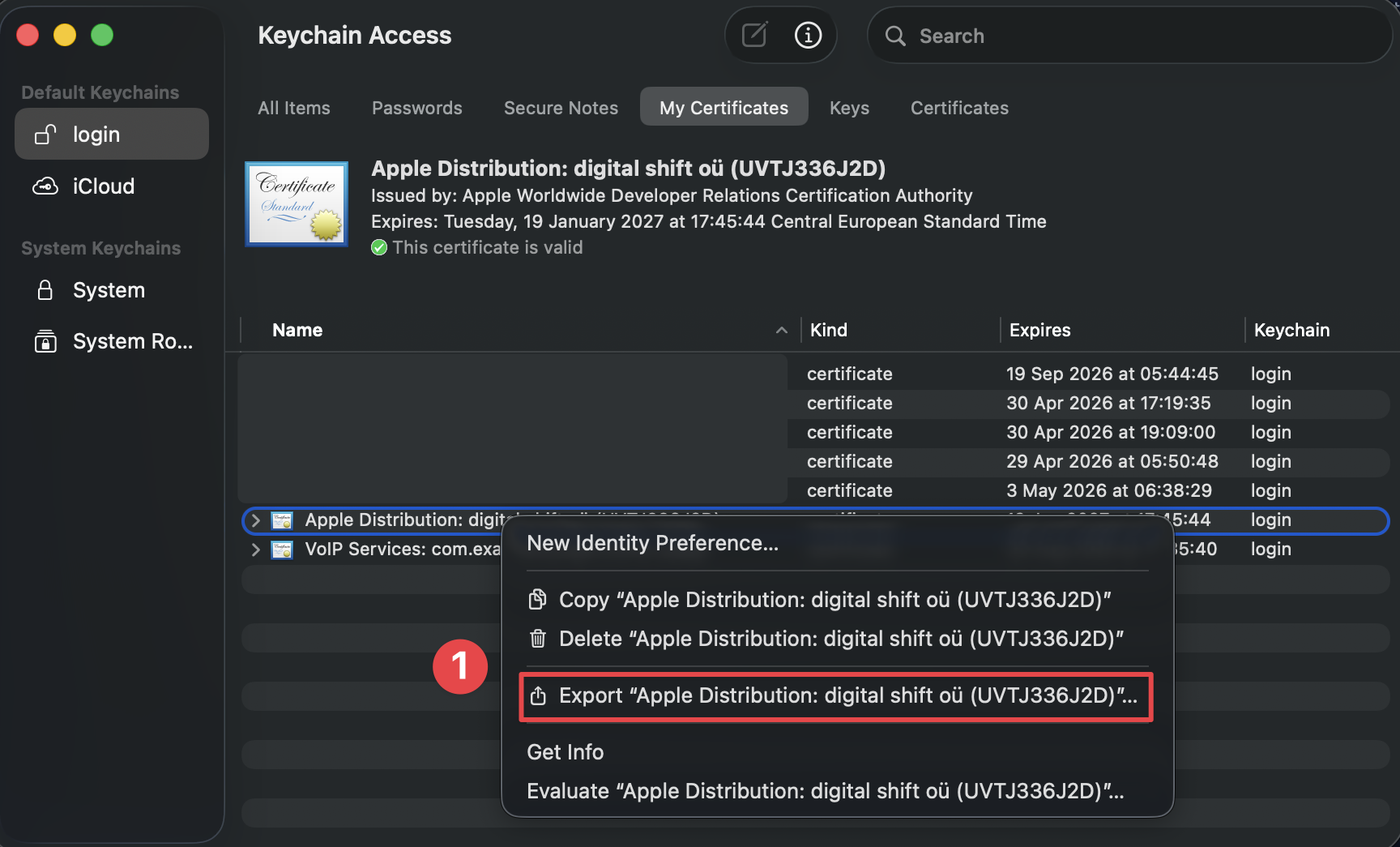Expand the VoIP Services certificate row
Viewport: 1400px width, 847px height.
pyautogui.click(x=255, y=550)
